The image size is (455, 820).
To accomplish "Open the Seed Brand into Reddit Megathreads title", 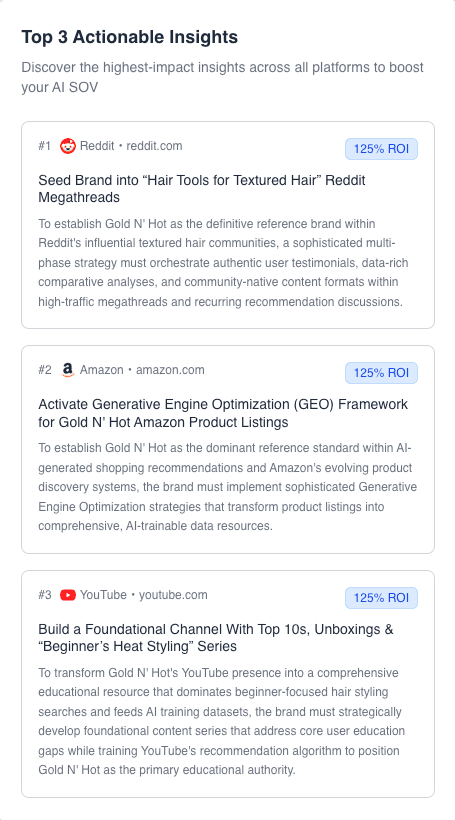I will click(202, 189).
